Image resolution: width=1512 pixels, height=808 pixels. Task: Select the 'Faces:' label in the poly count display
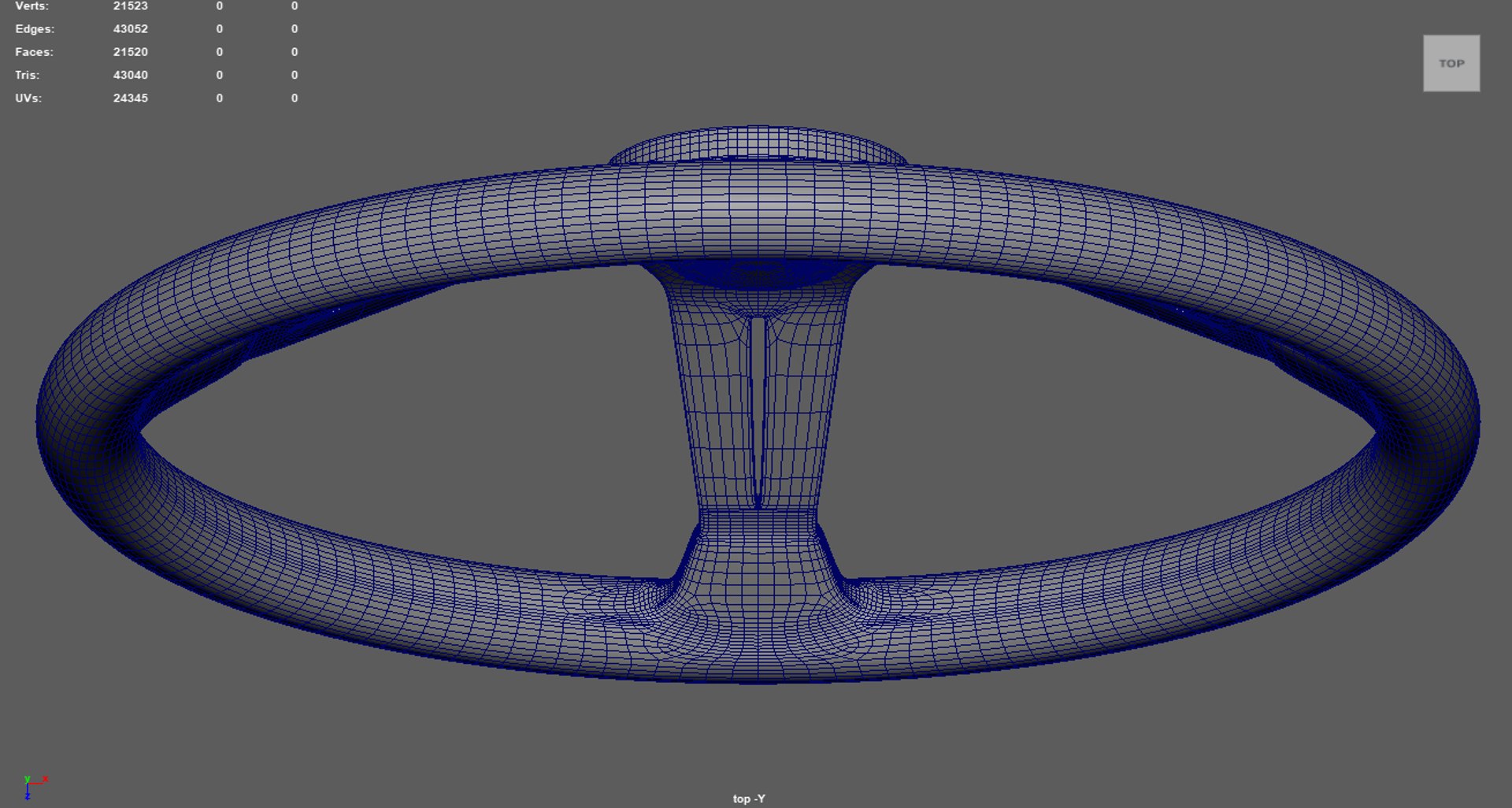34,52
